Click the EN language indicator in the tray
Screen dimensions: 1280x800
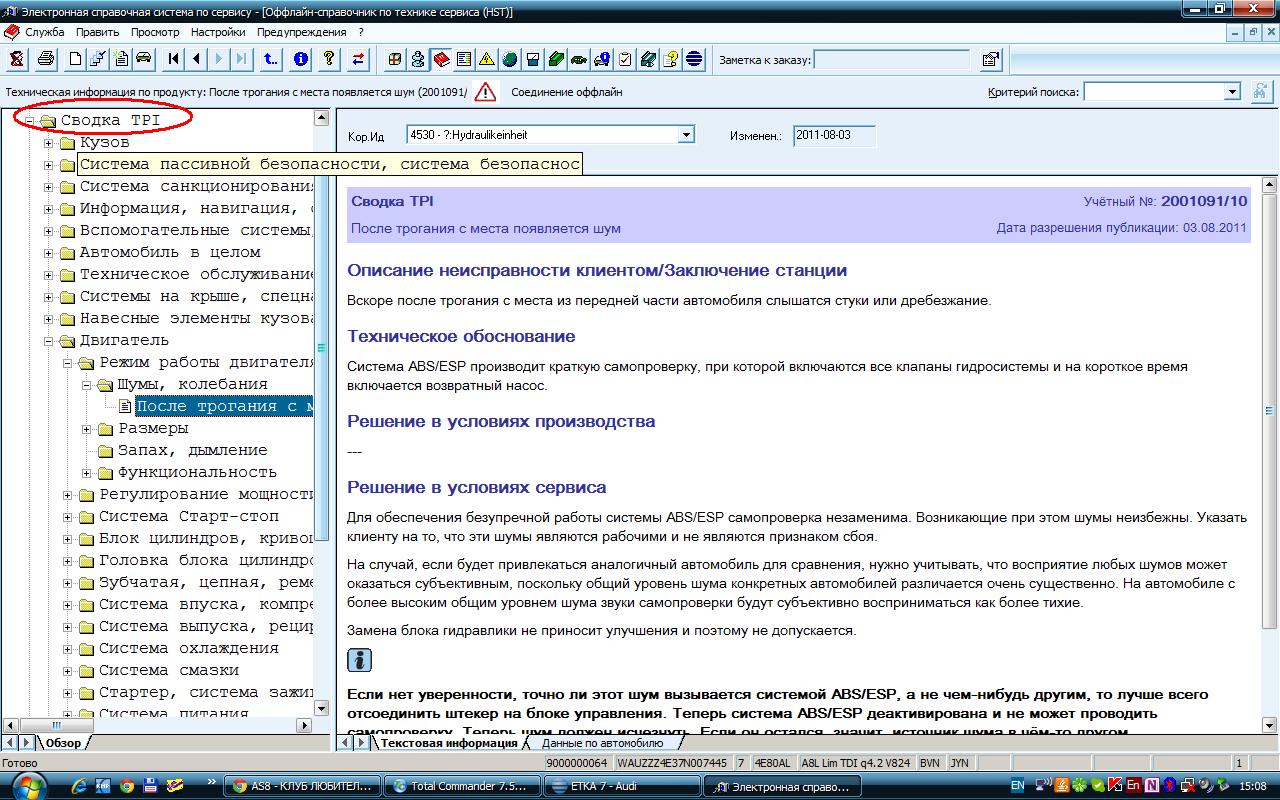click(1017, 786)
